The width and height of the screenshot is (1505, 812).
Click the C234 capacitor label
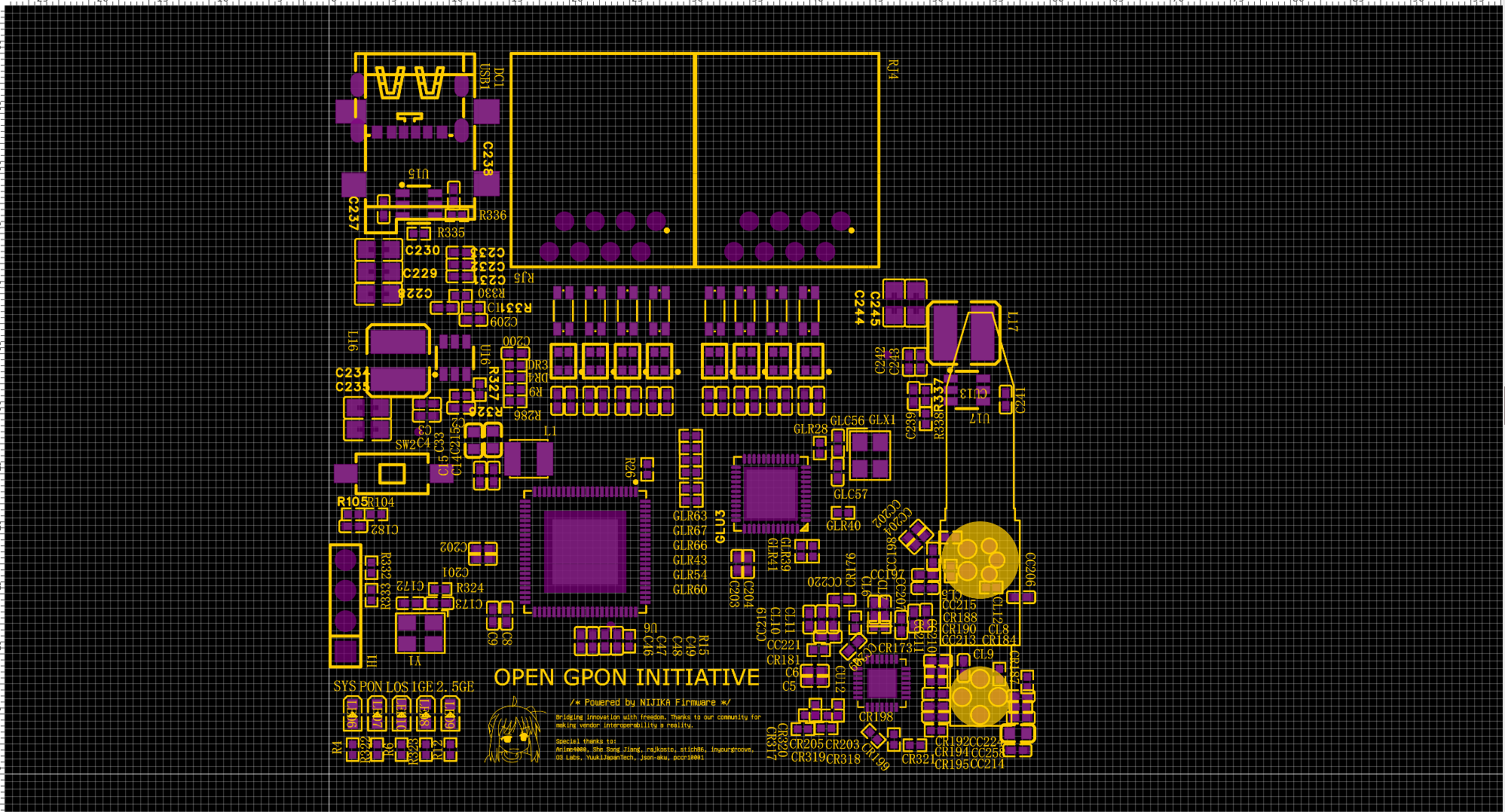[352, 372]
